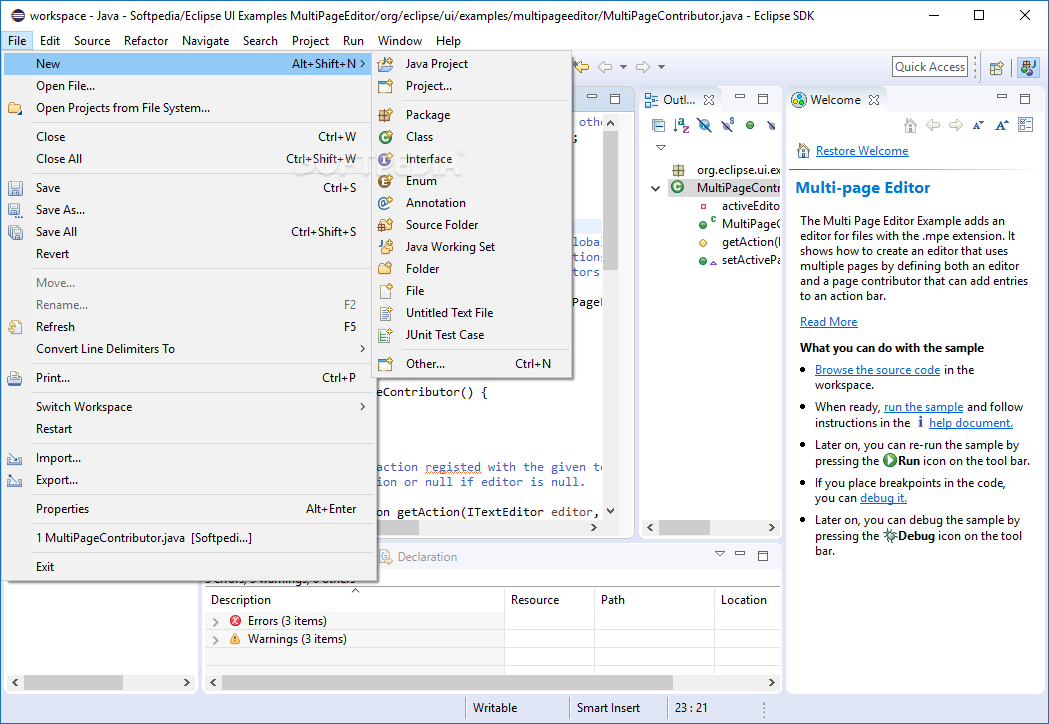Click the Welcome view back arrow icon
Screen dimensions: 1049x724
click(x=933, y=125)
